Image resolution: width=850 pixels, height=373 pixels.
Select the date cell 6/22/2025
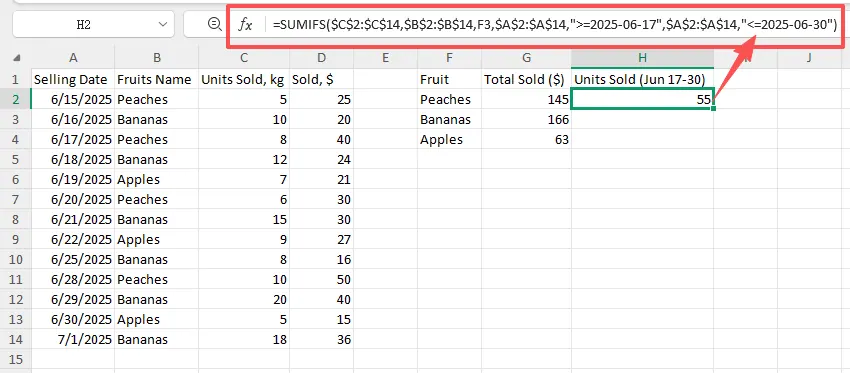click(x=73, y=240)
